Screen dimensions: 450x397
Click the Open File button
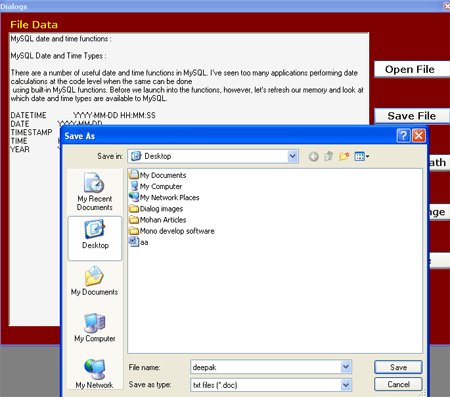click(412, 69)
